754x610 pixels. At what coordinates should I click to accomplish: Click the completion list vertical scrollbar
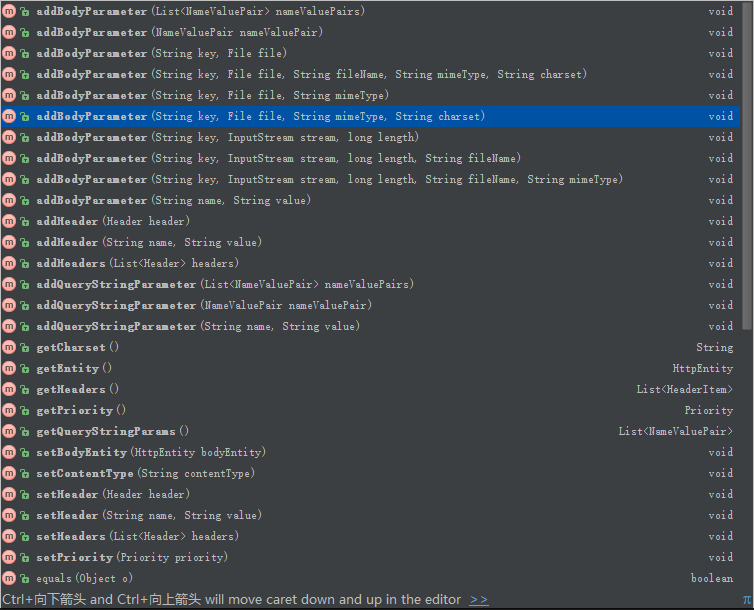pyautogui.click(x=747, y=166)
